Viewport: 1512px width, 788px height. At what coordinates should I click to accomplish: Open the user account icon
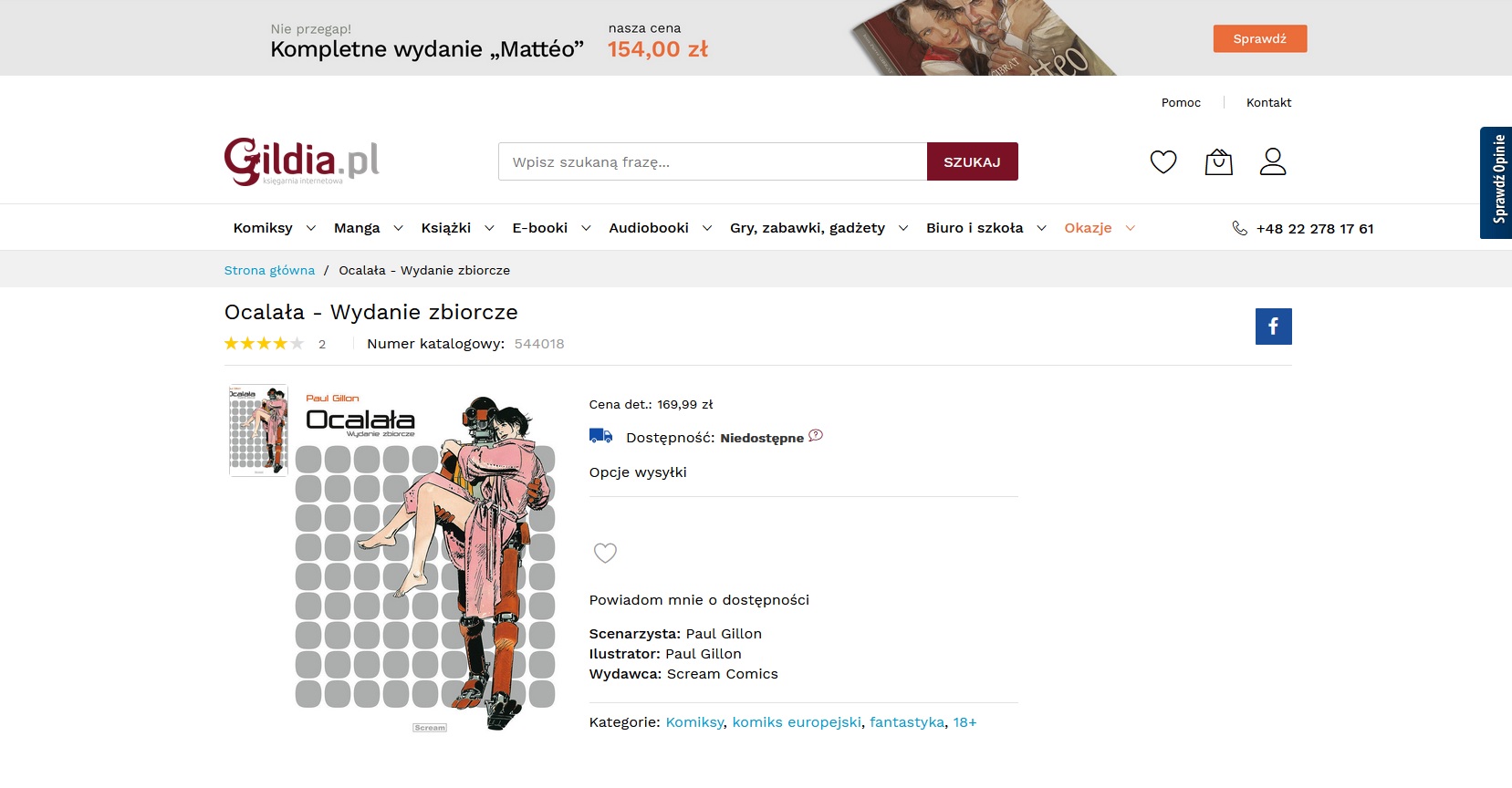click(x=1273, y=161)
